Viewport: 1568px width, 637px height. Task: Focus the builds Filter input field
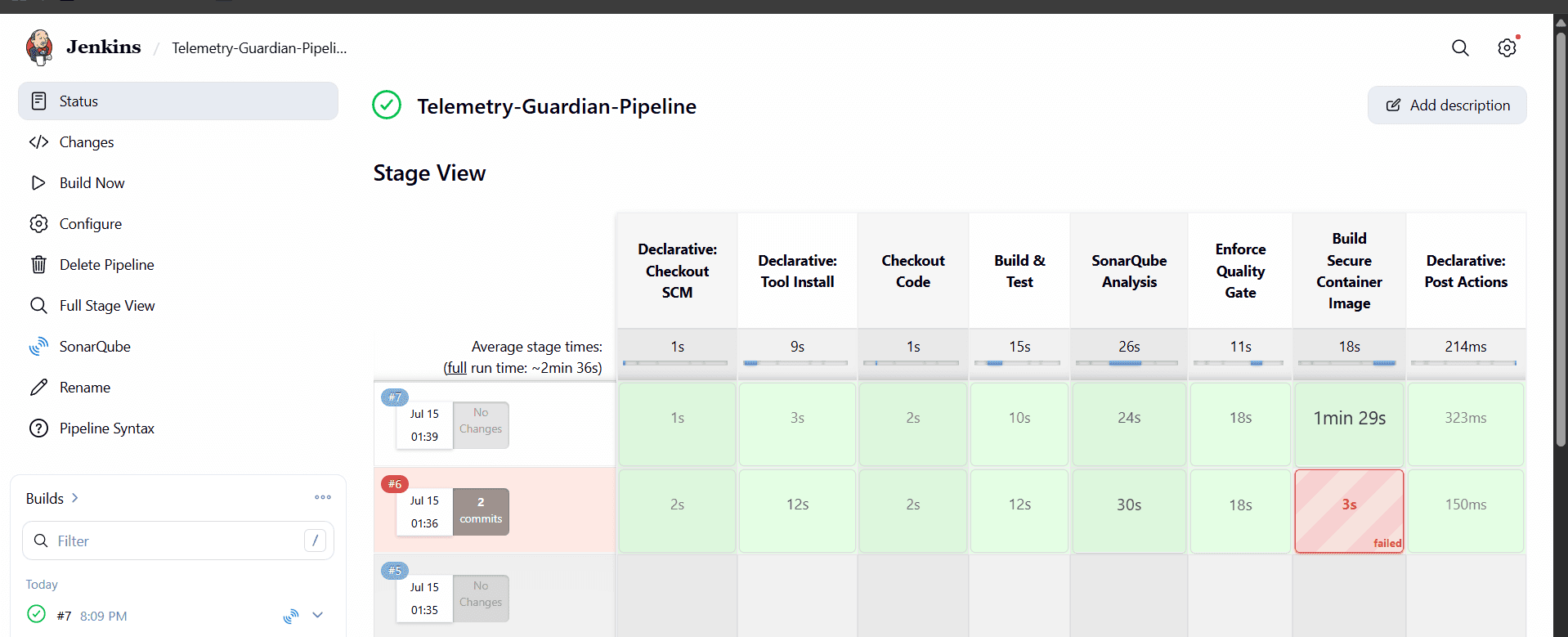pyautogui.click(x=178, y=541)
